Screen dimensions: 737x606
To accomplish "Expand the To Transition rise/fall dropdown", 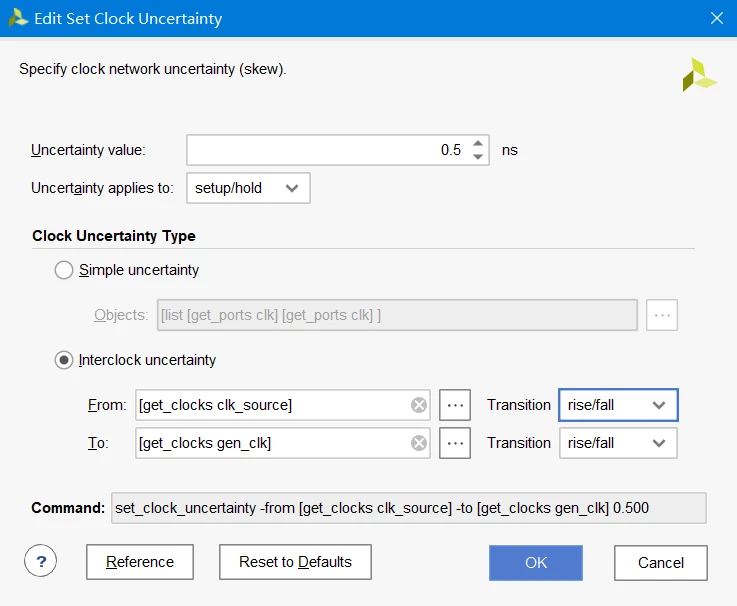I will 618,443.
